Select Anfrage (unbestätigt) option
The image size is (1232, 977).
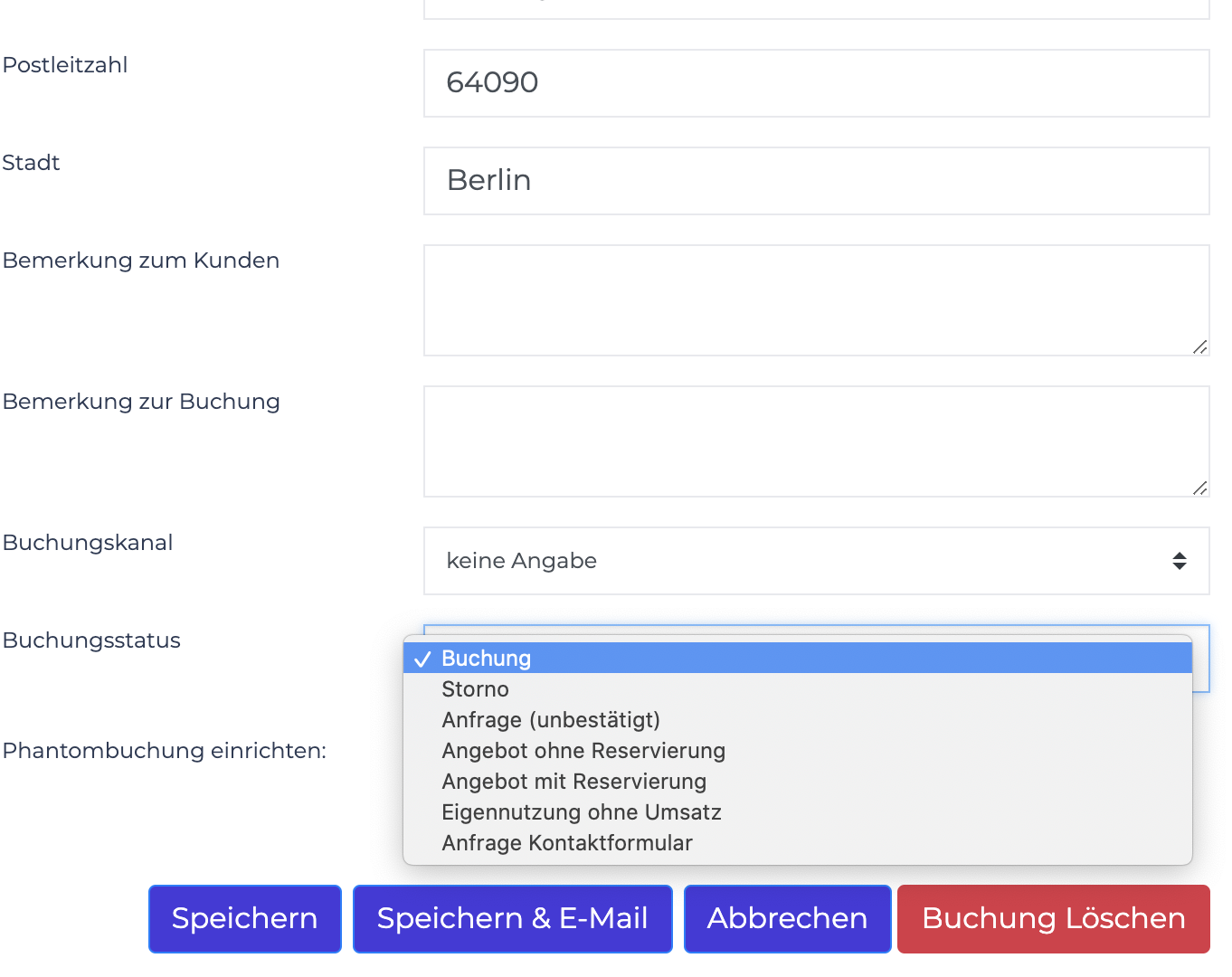797,720
